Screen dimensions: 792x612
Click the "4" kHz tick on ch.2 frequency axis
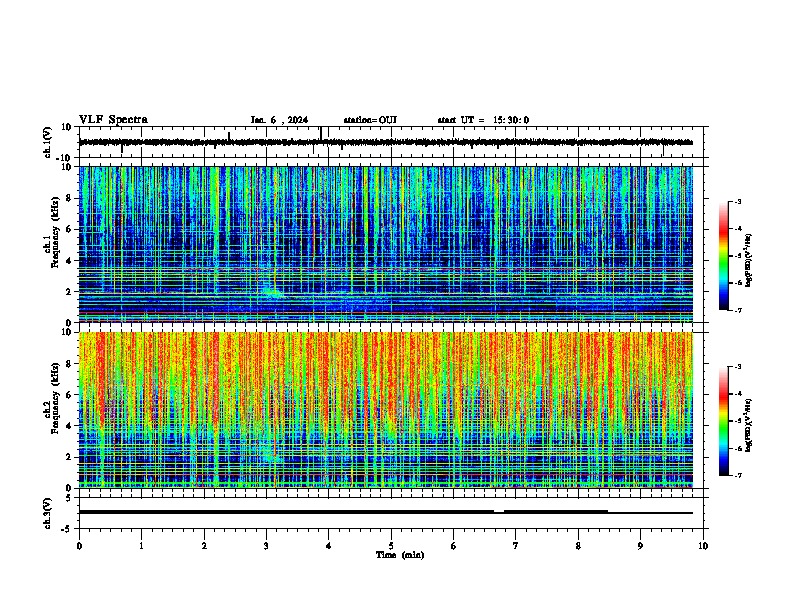[x=69, y=426]
